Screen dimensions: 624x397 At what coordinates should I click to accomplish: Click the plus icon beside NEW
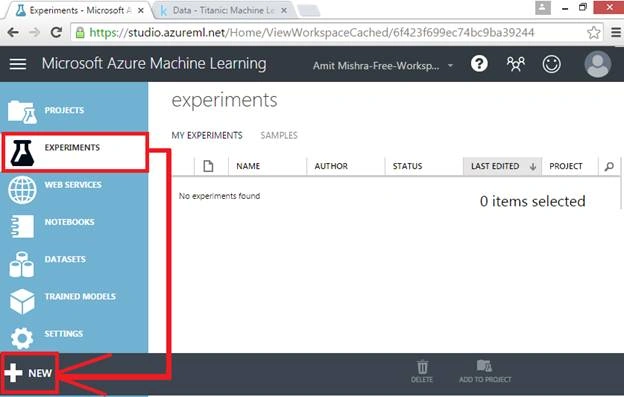click(14, 373)
